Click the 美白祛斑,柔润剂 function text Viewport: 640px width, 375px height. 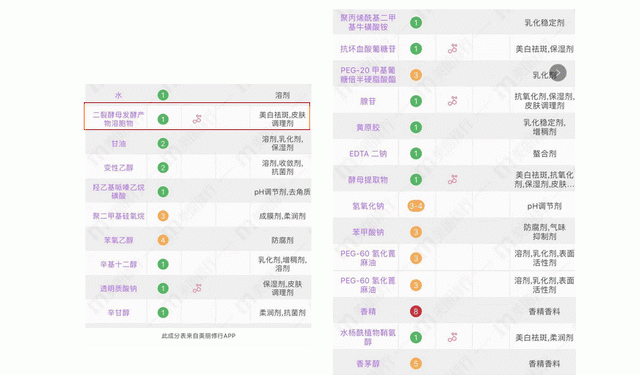point(544,337)
